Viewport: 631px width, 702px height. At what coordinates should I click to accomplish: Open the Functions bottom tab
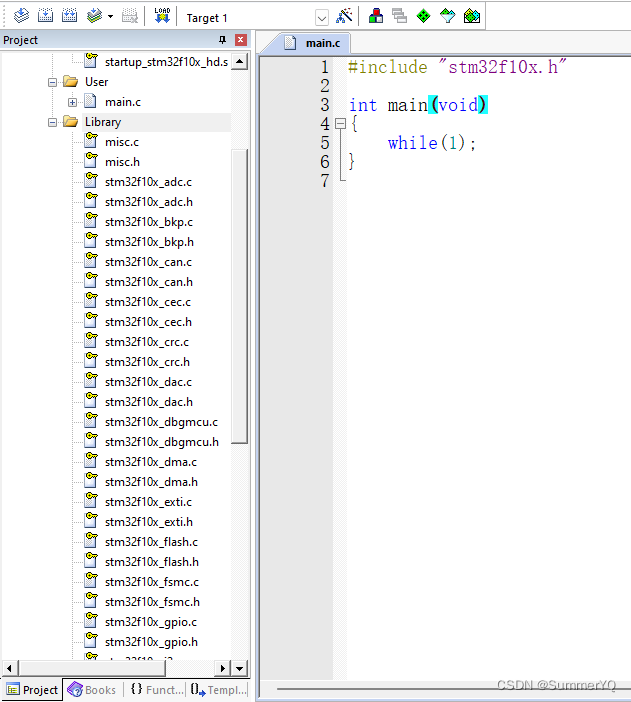point(157,690)
